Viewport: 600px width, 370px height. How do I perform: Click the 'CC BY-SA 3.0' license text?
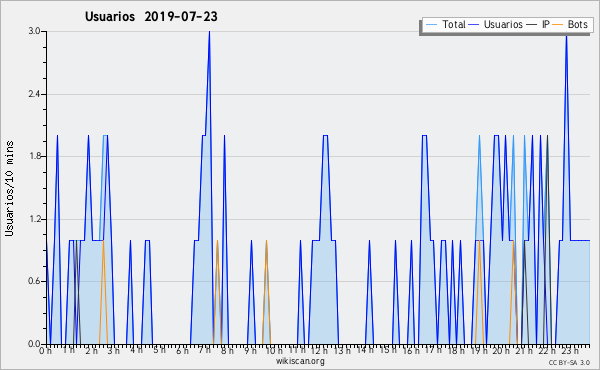pos(569,362)
